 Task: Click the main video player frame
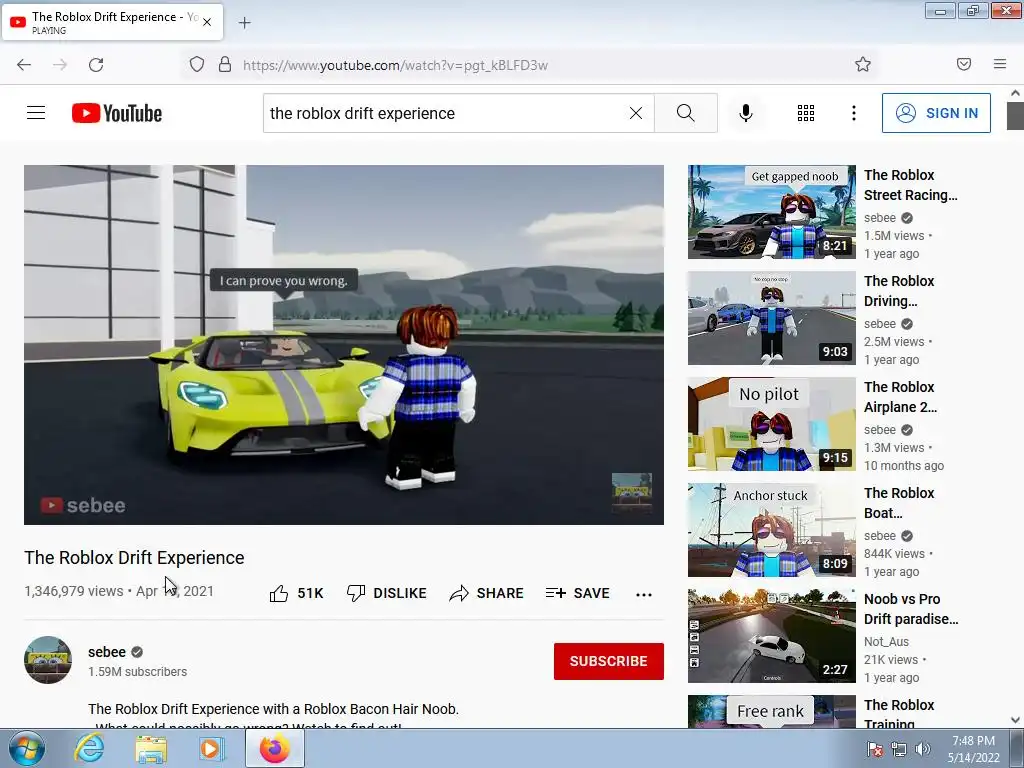(344, 345)
